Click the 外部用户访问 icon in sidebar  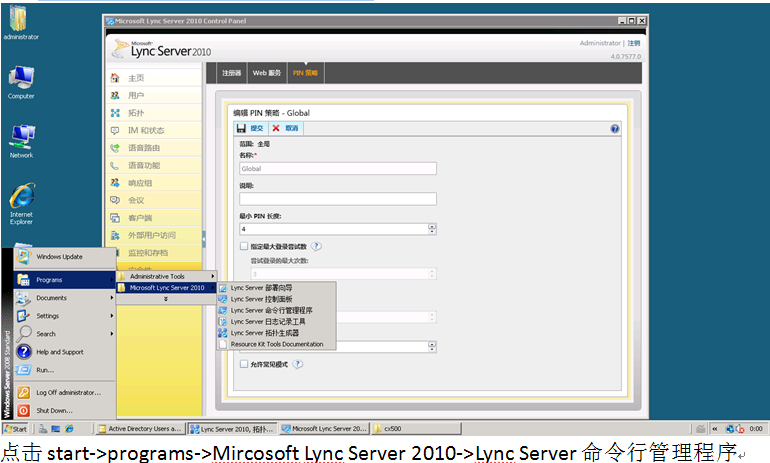coord(115,235)
